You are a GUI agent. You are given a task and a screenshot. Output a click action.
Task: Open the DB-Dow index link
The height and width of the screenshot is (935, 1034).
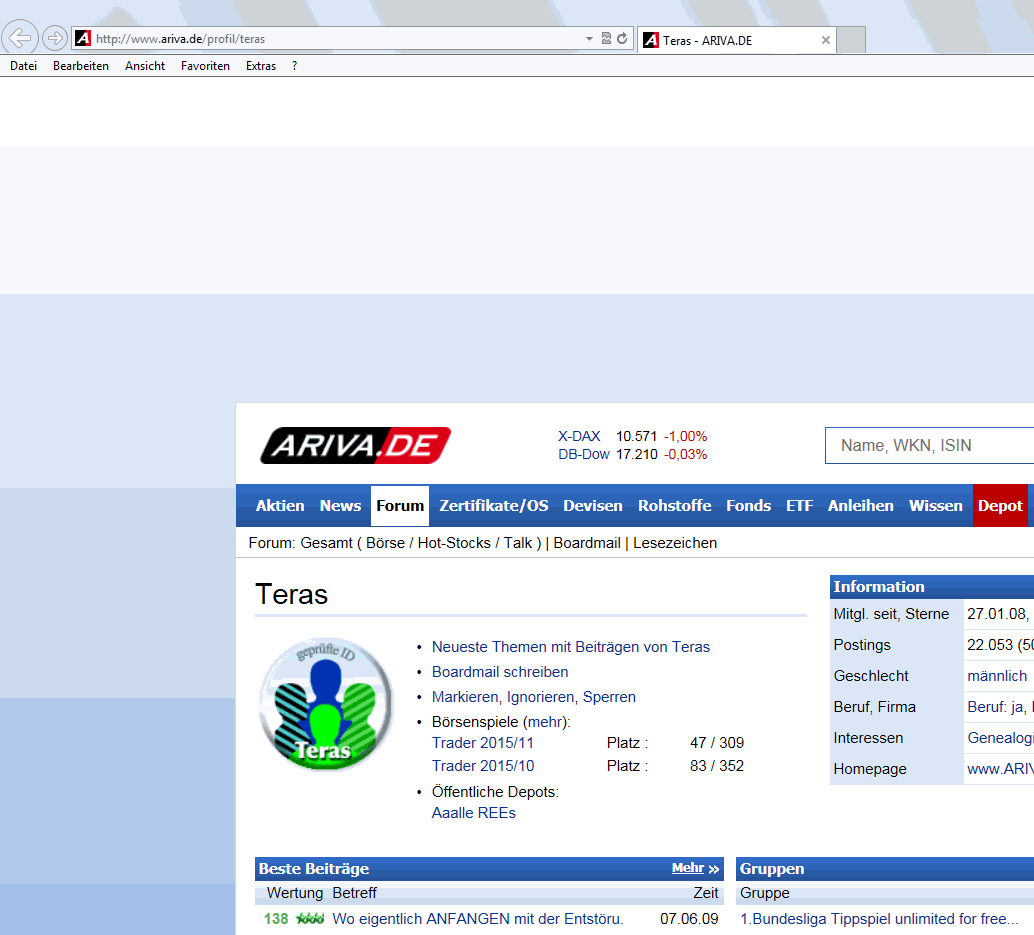tap(584, 454)
